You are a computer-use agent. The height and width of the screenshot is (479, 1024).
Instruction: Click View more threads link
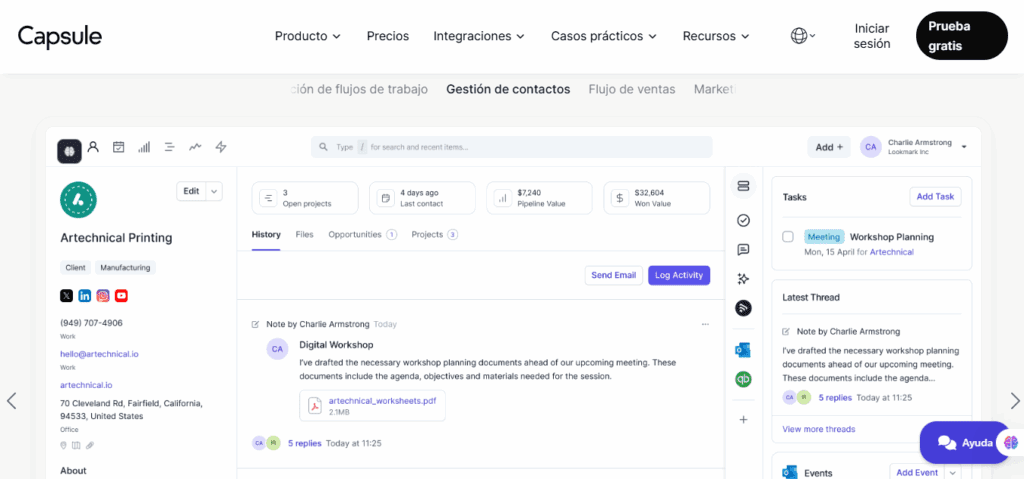tap(818, 429)
